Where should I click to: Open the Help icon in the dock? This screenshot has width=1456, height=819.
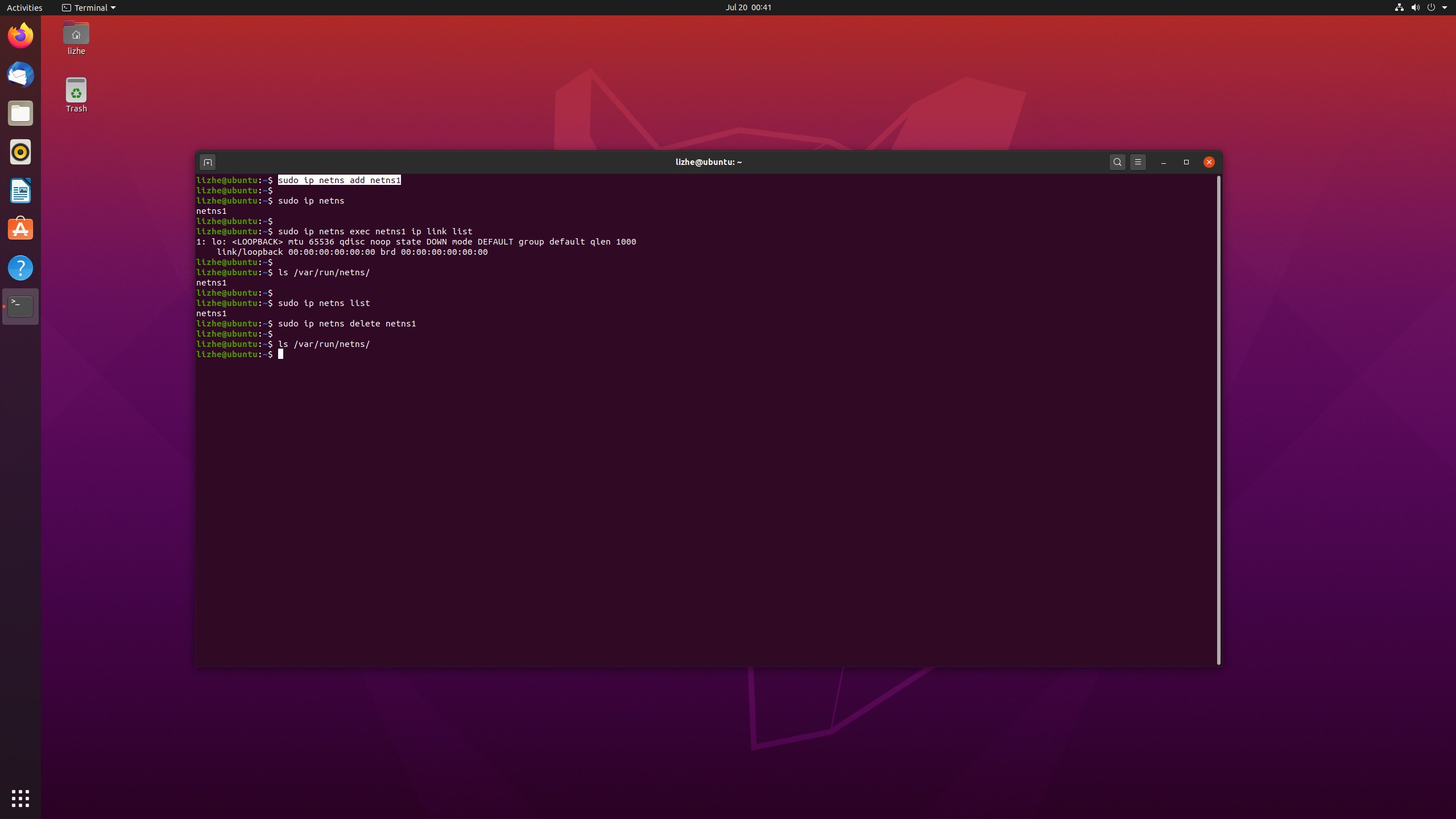[x=20, y=268]
